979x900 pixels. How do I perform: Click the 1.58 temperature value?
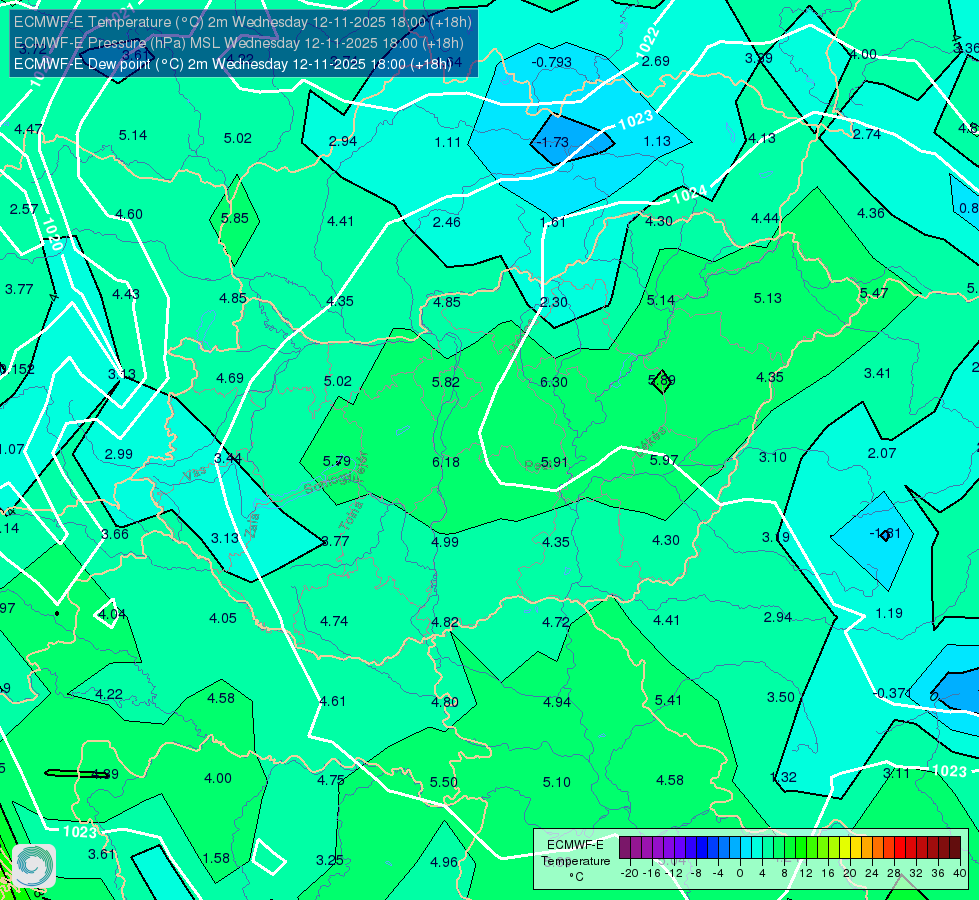tap(216, 859)
